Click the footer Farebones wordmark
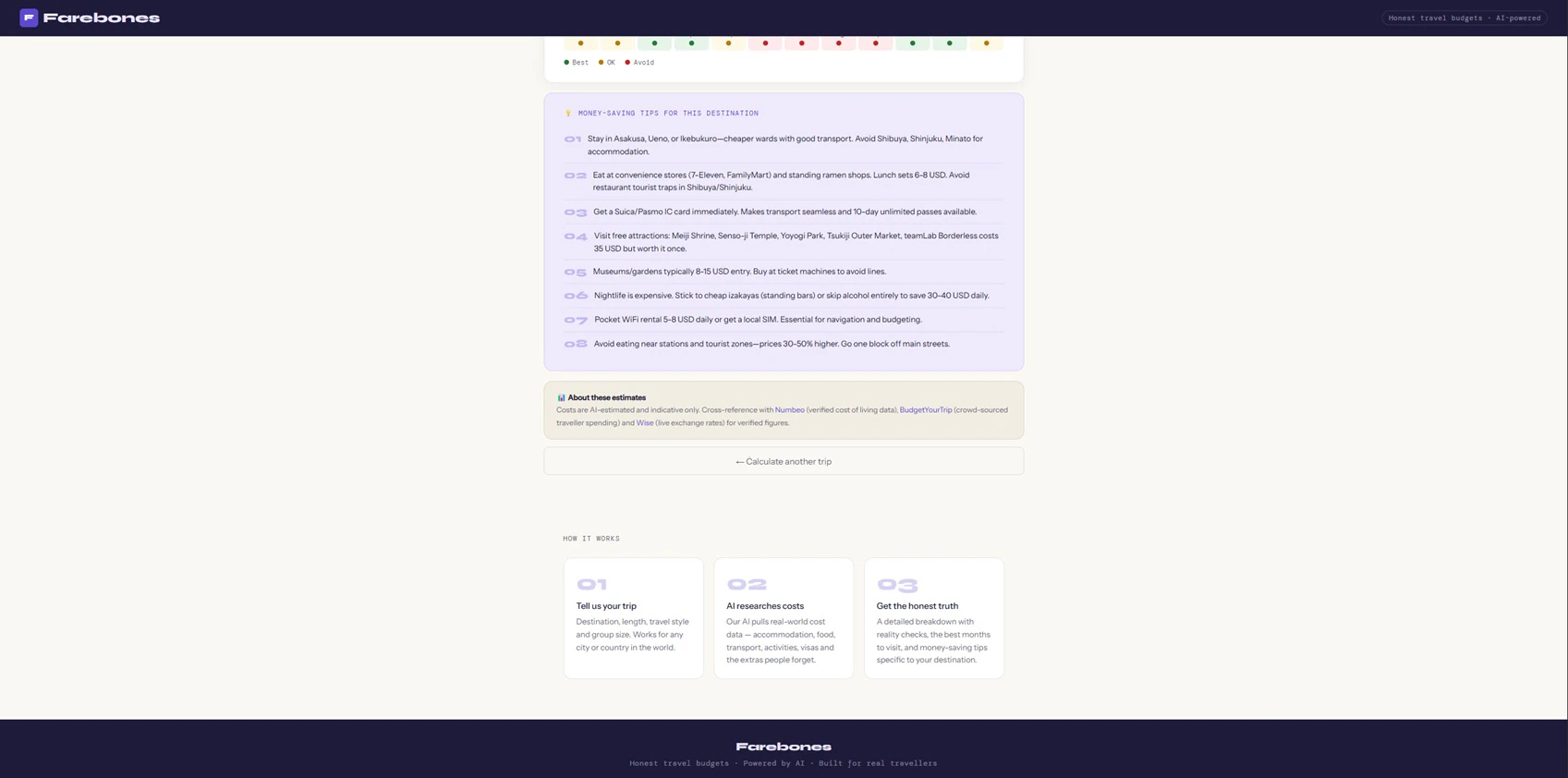 (784, 747)
